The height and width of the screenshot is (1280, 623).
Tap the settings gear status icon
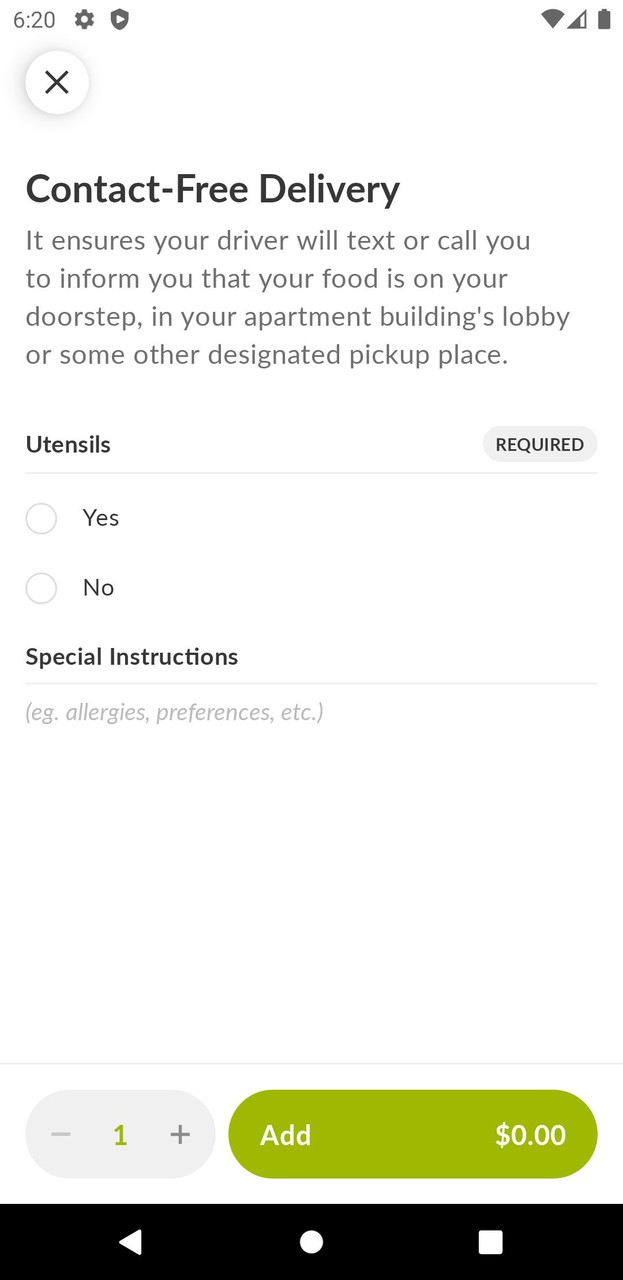coord(85,19)
